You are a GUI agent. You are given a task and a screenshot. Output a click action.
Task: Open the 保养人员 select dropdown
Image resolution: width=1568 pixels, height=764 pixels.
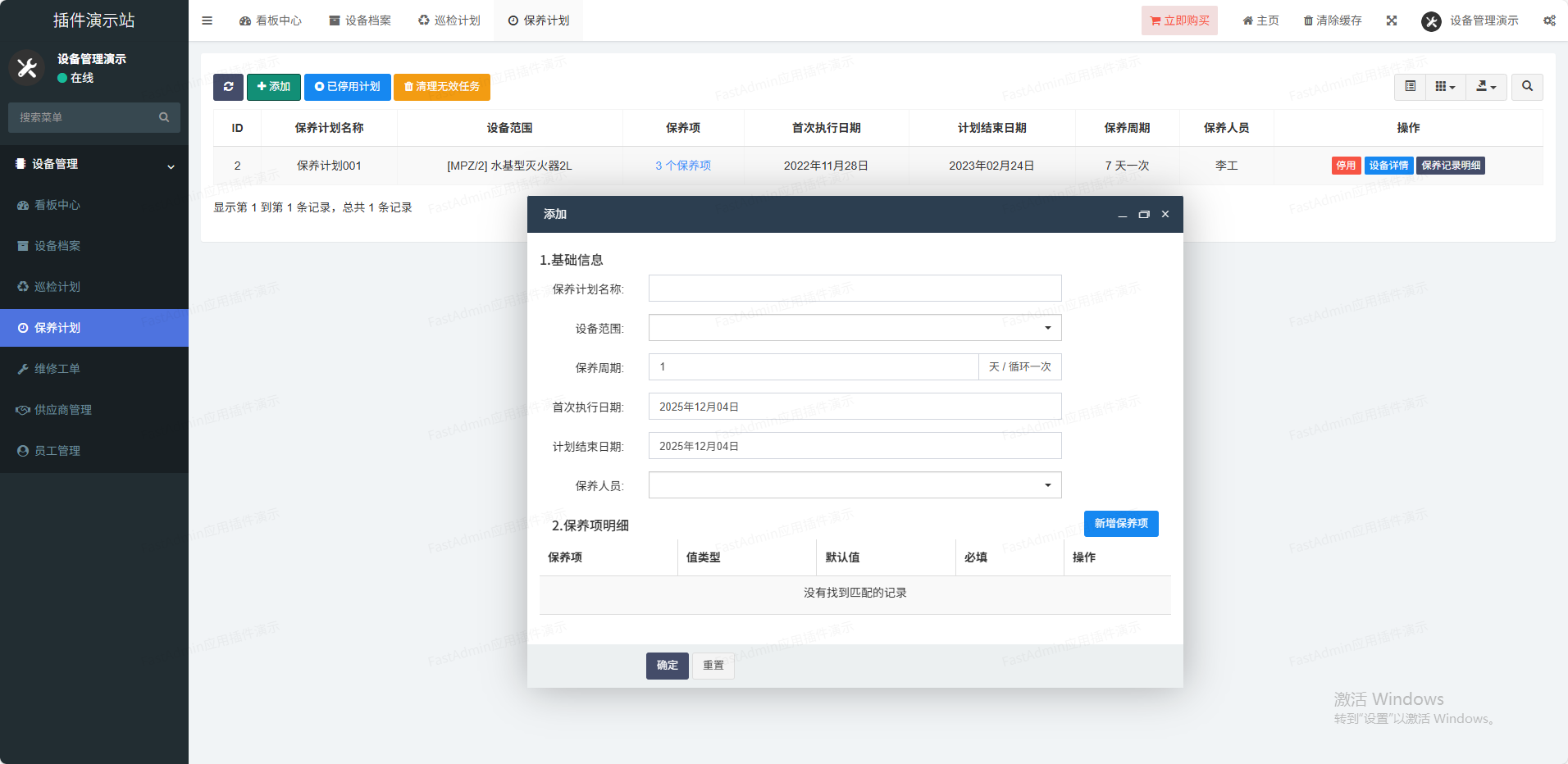(855, 485)
